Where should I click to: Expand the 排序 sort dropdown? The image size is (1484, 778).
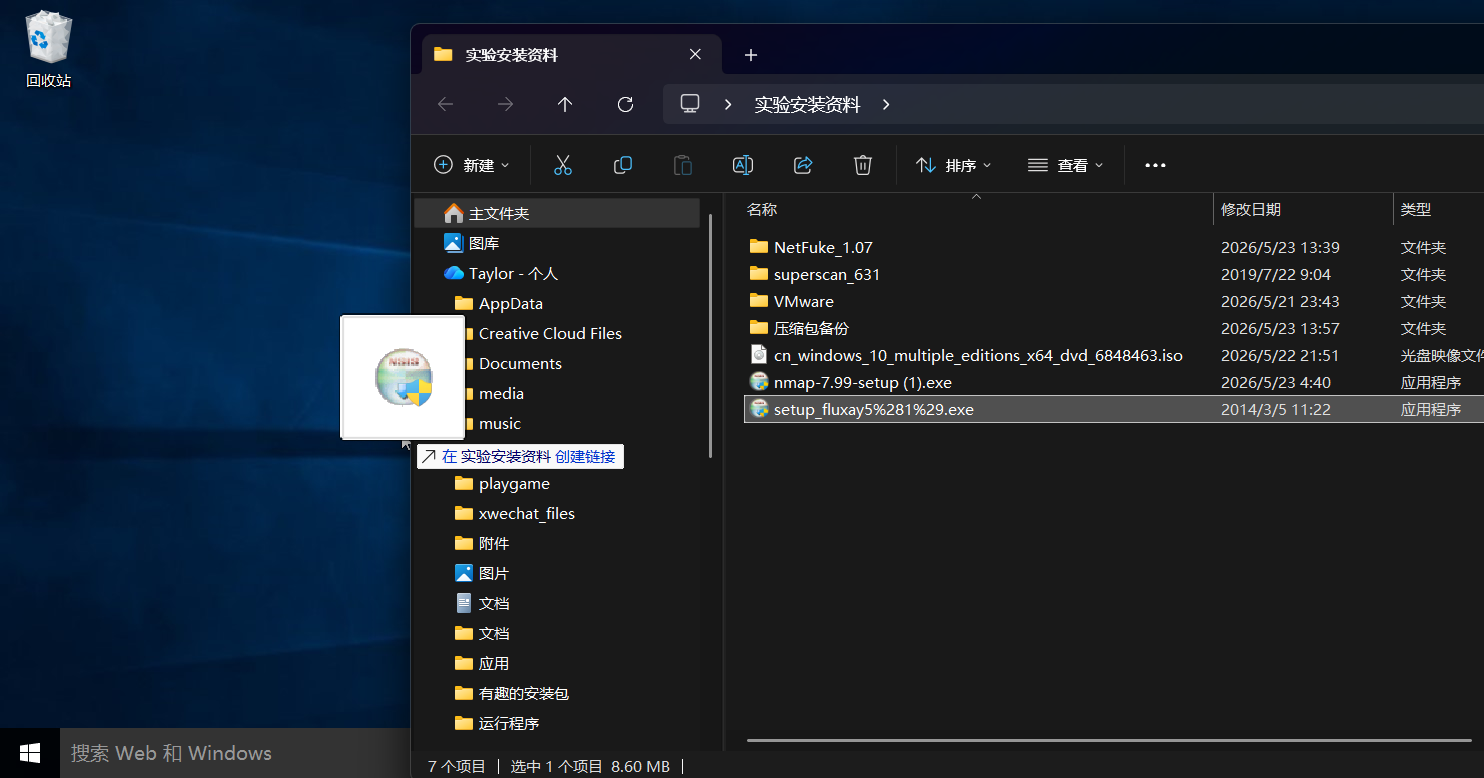pos(954,165)
